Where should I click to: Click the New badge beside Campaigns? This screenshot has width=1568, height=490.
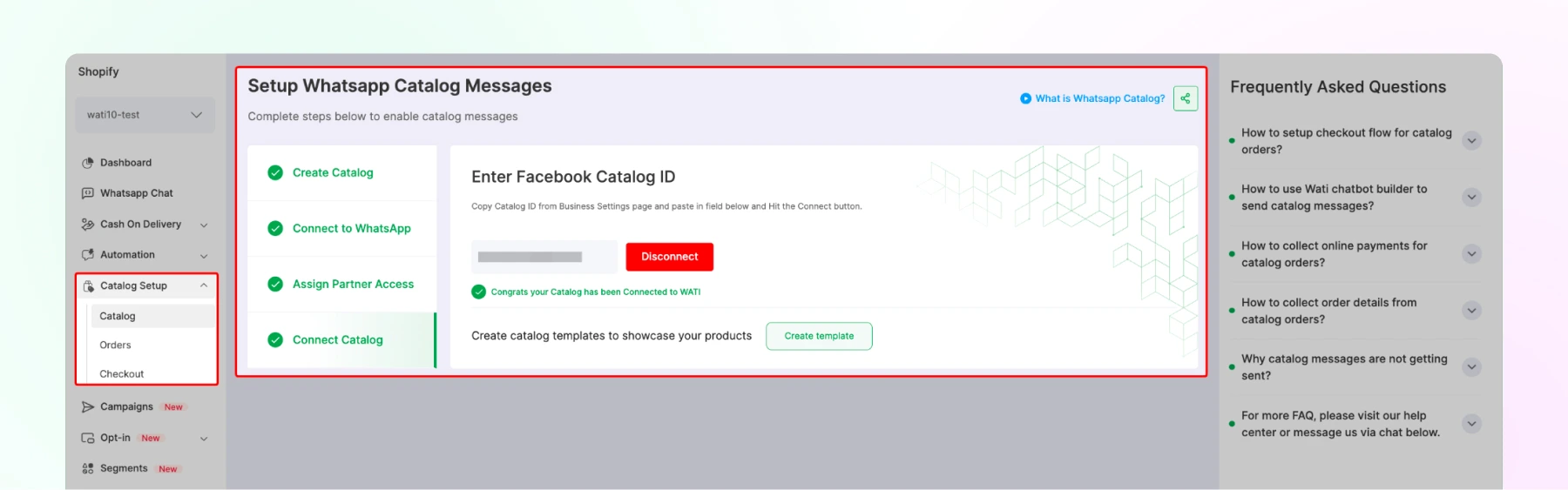tap(173, 407)
